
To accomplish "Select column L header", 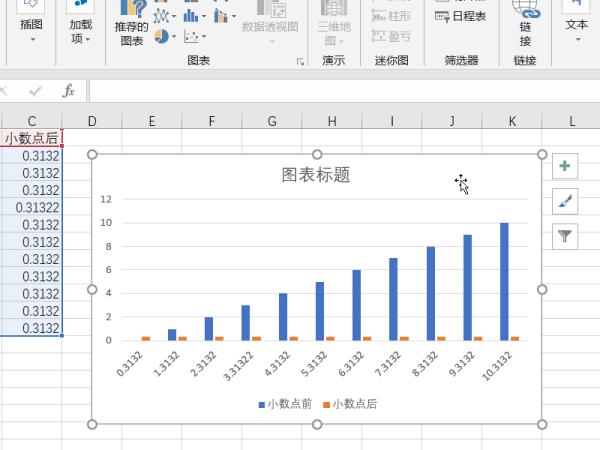I will pos(572,121).
